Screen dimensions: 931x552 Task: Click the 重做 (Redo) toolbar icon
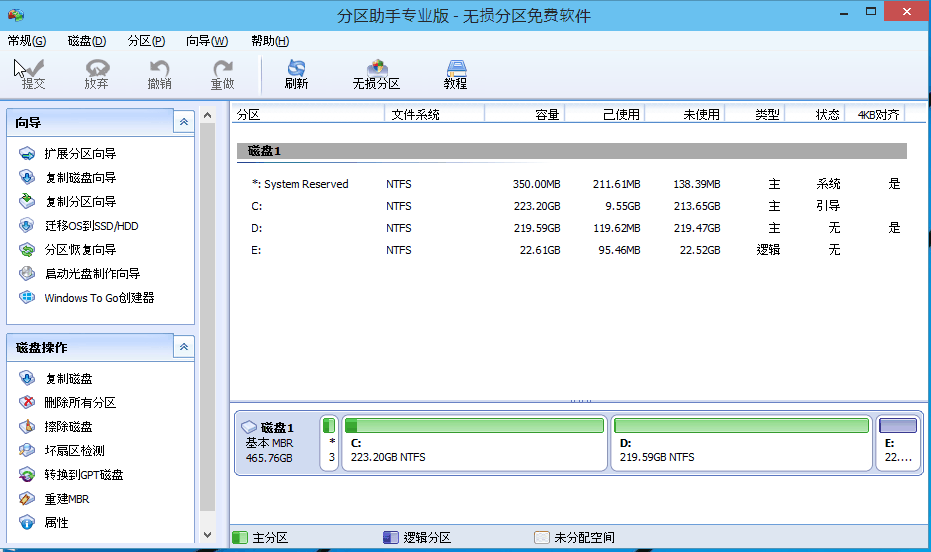tap(223, 75)
